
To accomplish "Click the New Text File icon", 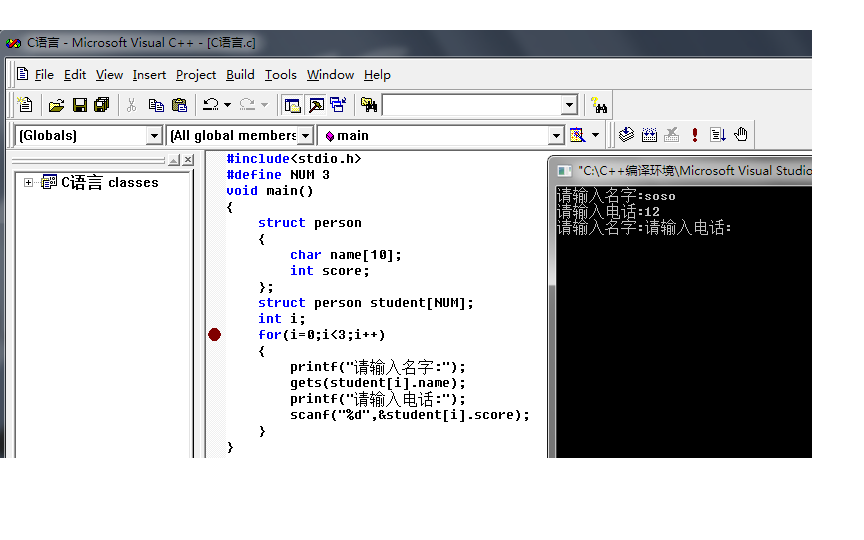I will pos(25,105).
